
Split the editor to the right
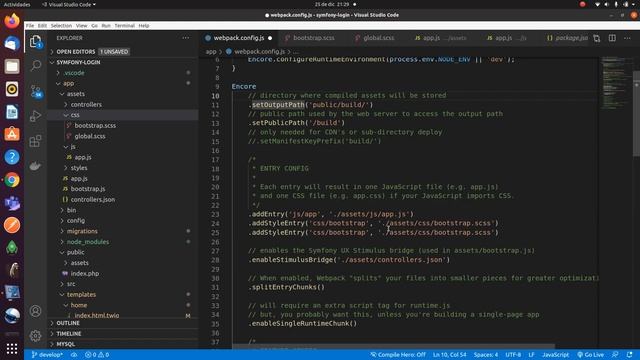pos(612,38)
